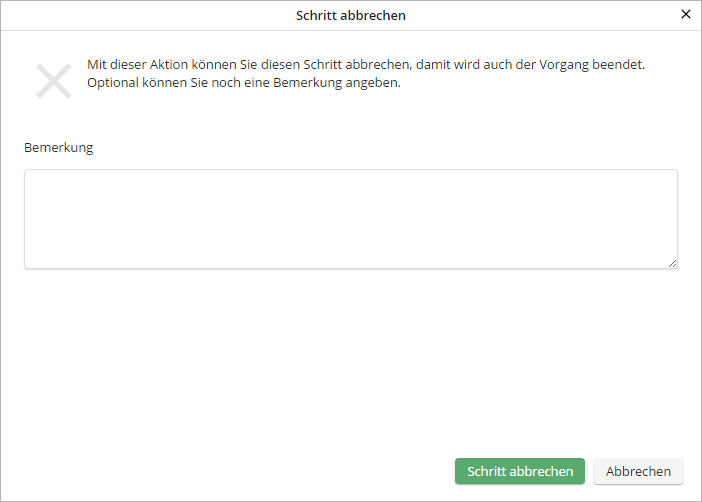
Task: Click the word 'angeben' in the hint text
Action: tap(372, 83)
